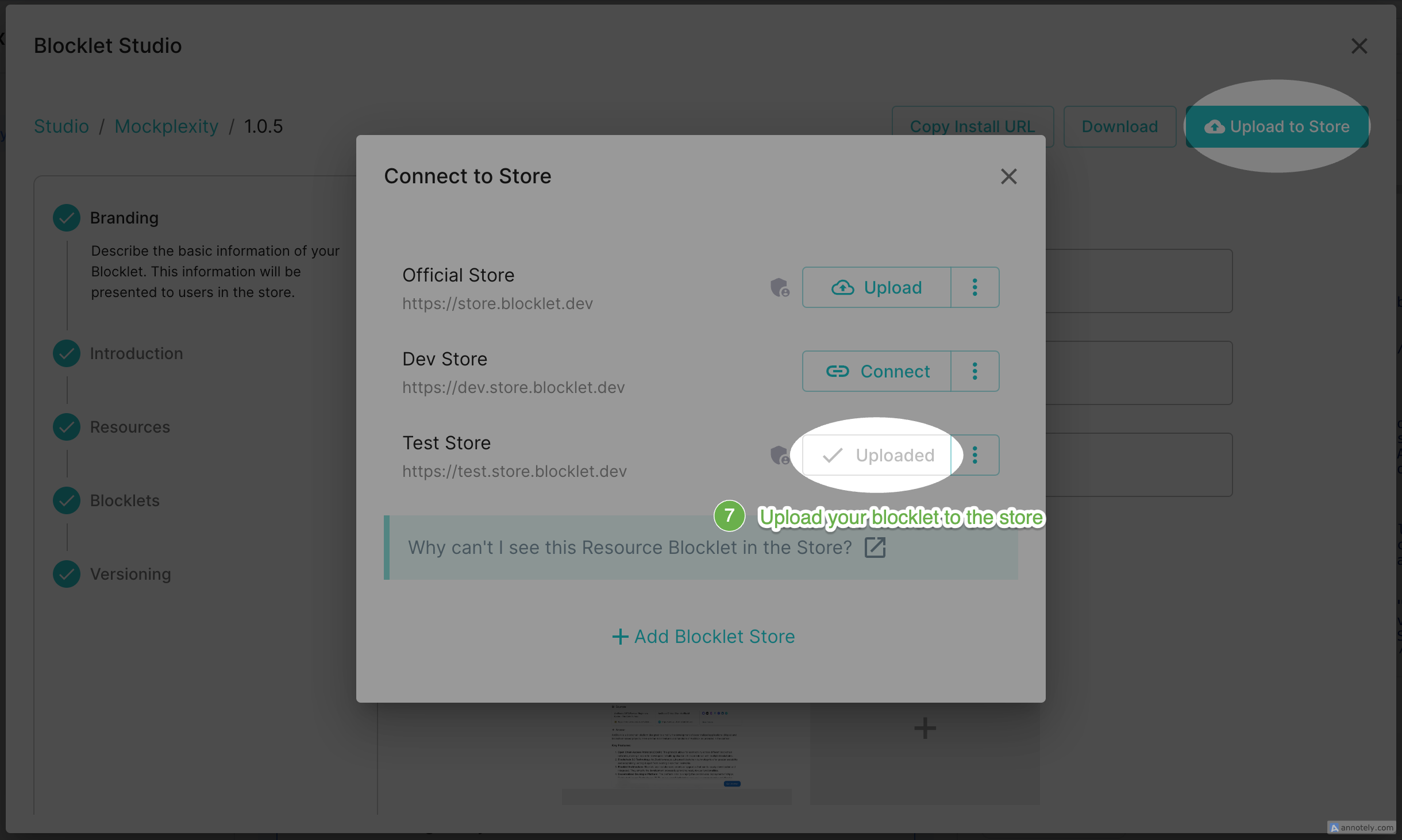Click the three-dot menu icon for Dev Store
The image size is (1402, 840).
[x=975, y=371]
